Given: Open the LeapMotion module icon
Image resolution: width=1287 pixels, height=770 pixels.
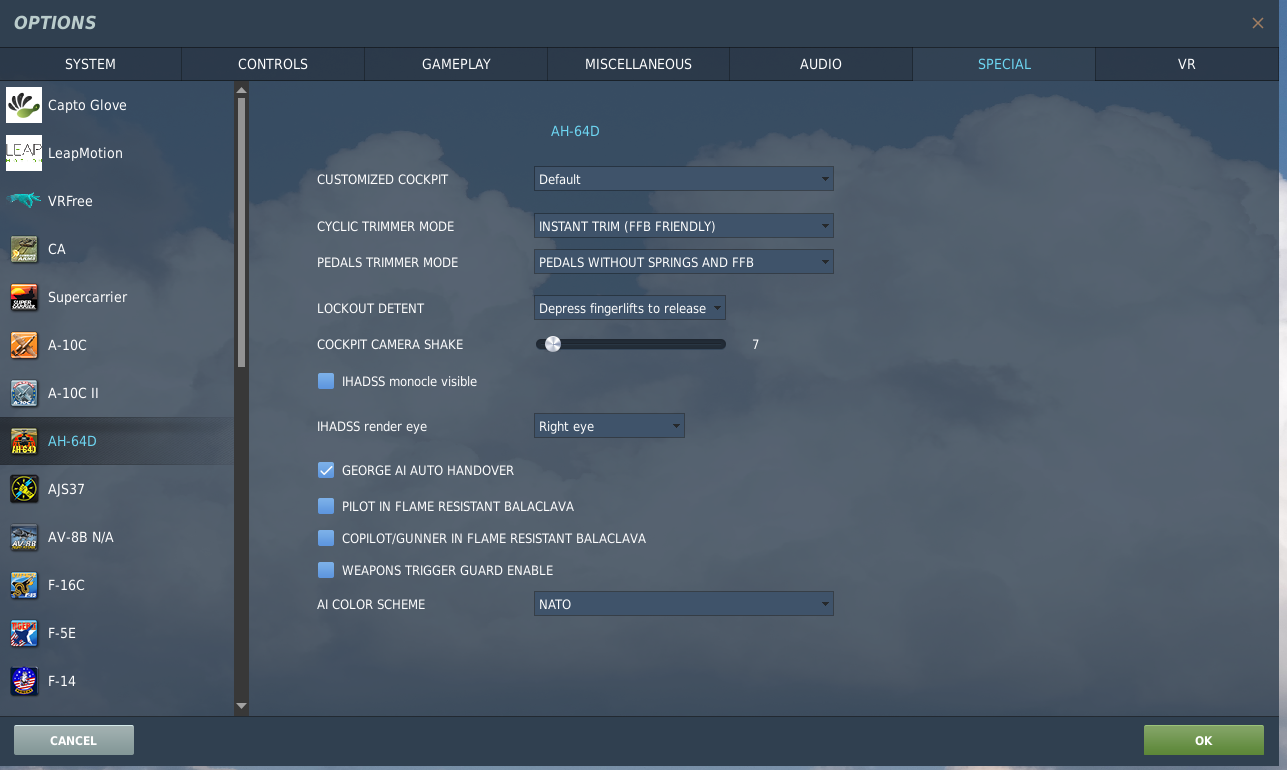Looking at the screenshot, I should [24, 153].
